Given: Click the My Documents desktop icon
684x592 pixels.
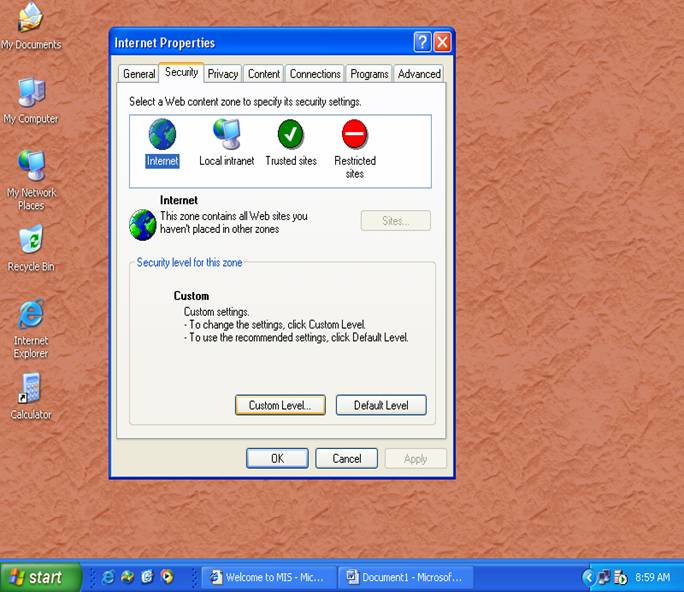Looking at the screenshot, I should pos(31,19).
